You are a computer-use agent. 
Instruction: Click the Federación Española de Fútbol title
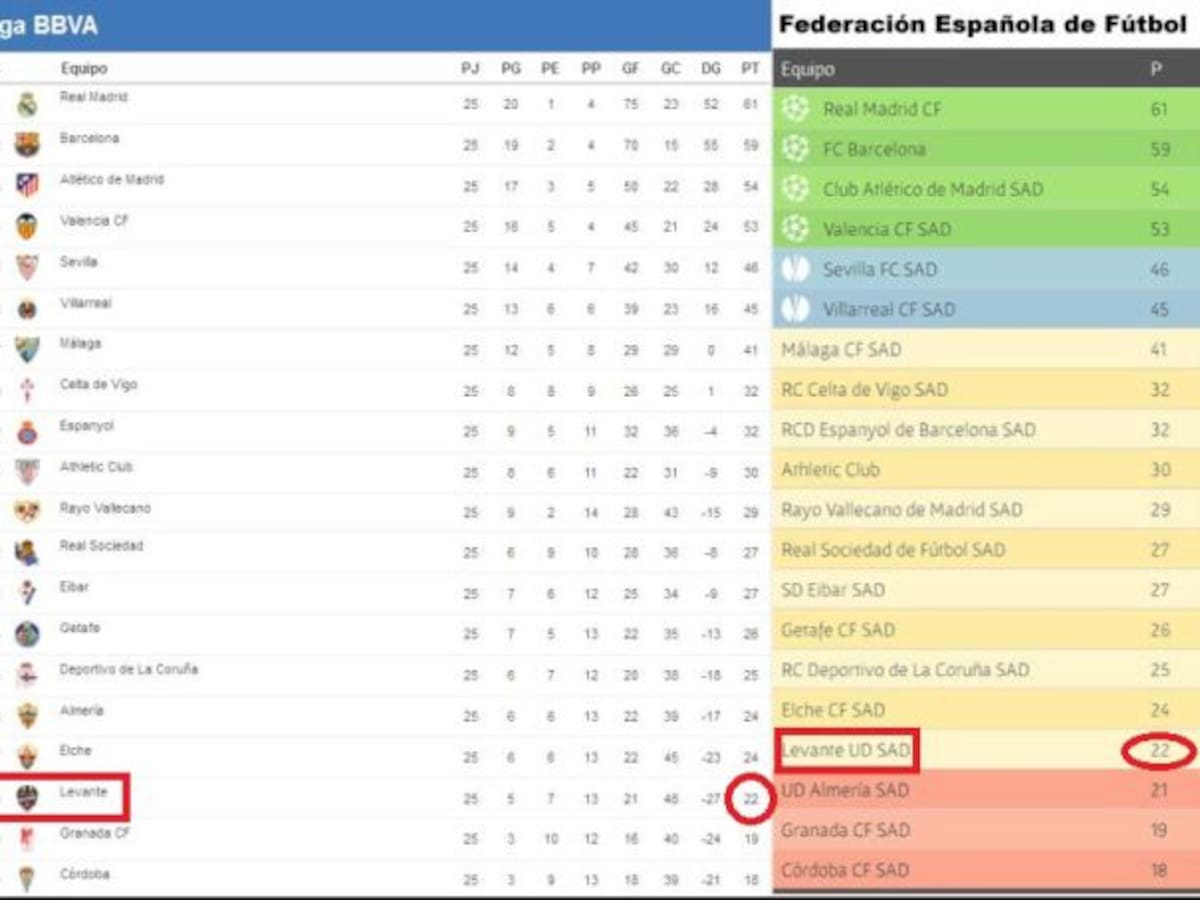click(x=982, y=25)
